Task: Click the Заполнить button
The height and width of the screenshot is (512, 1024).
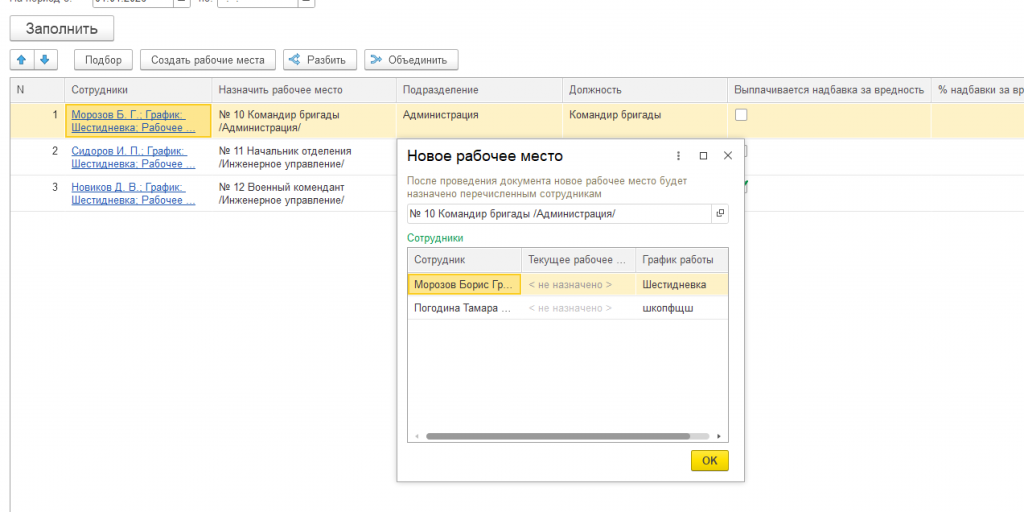Action: click(62, 29)
